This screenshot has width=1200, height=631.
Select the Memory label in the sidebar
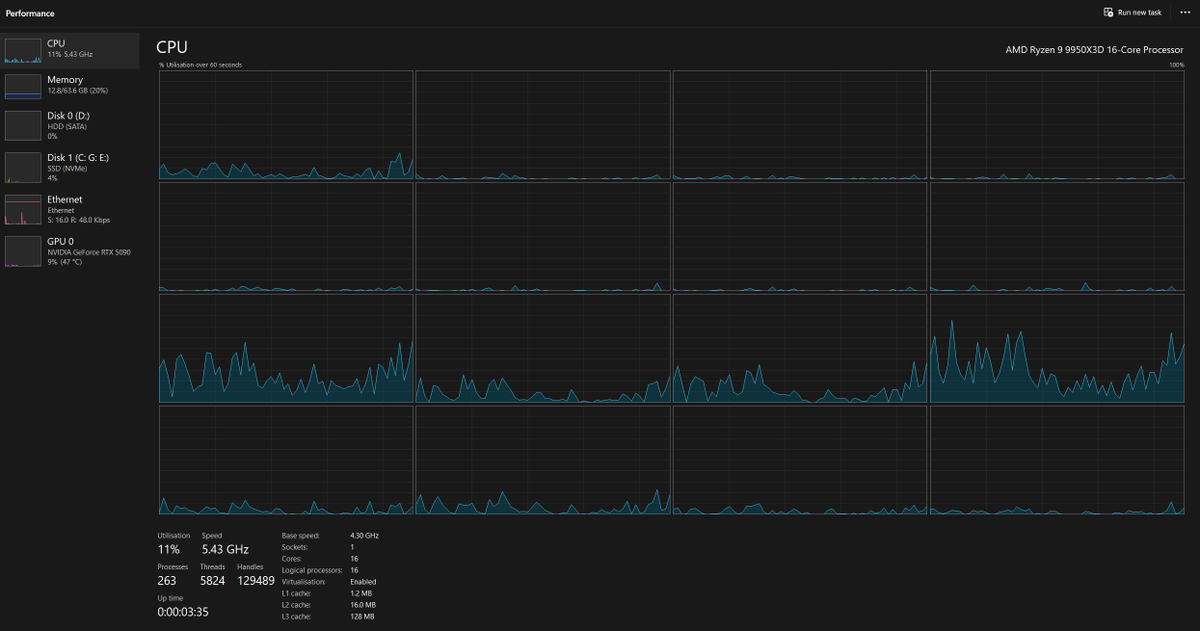pos(65,79)
